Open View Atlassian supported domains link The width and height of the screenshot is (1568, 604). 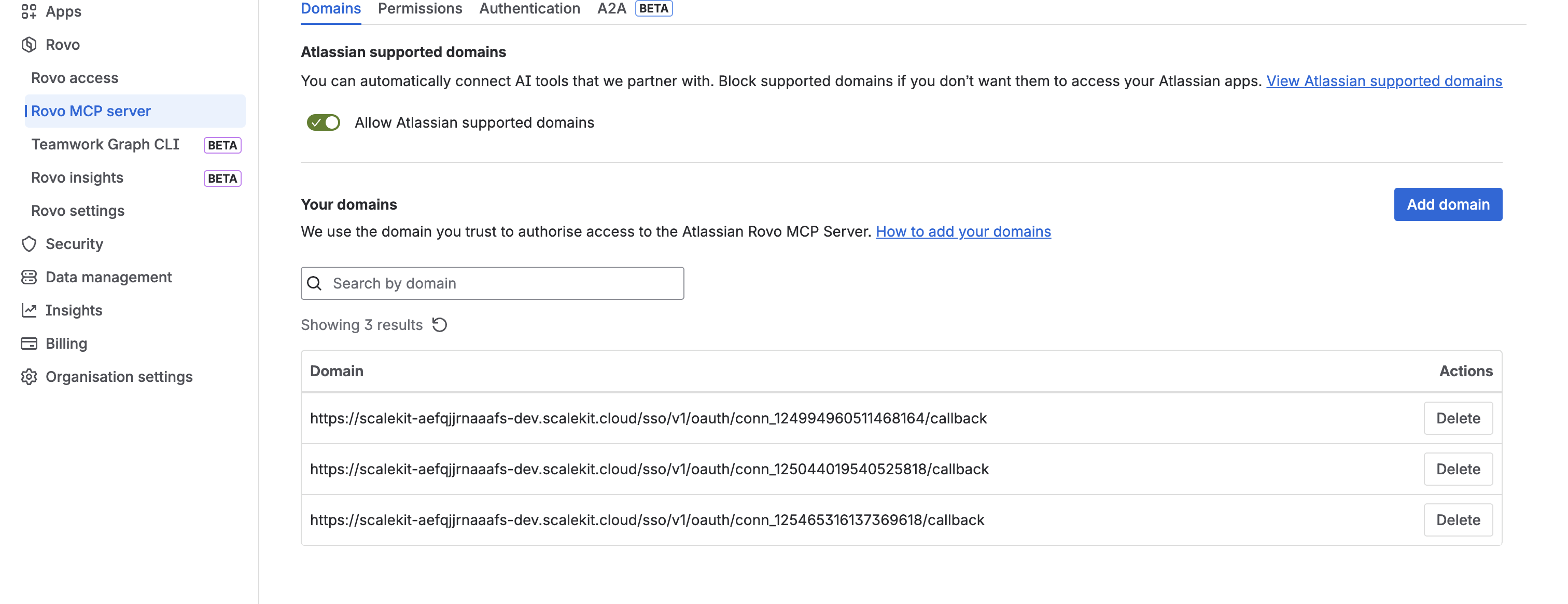1384,81
